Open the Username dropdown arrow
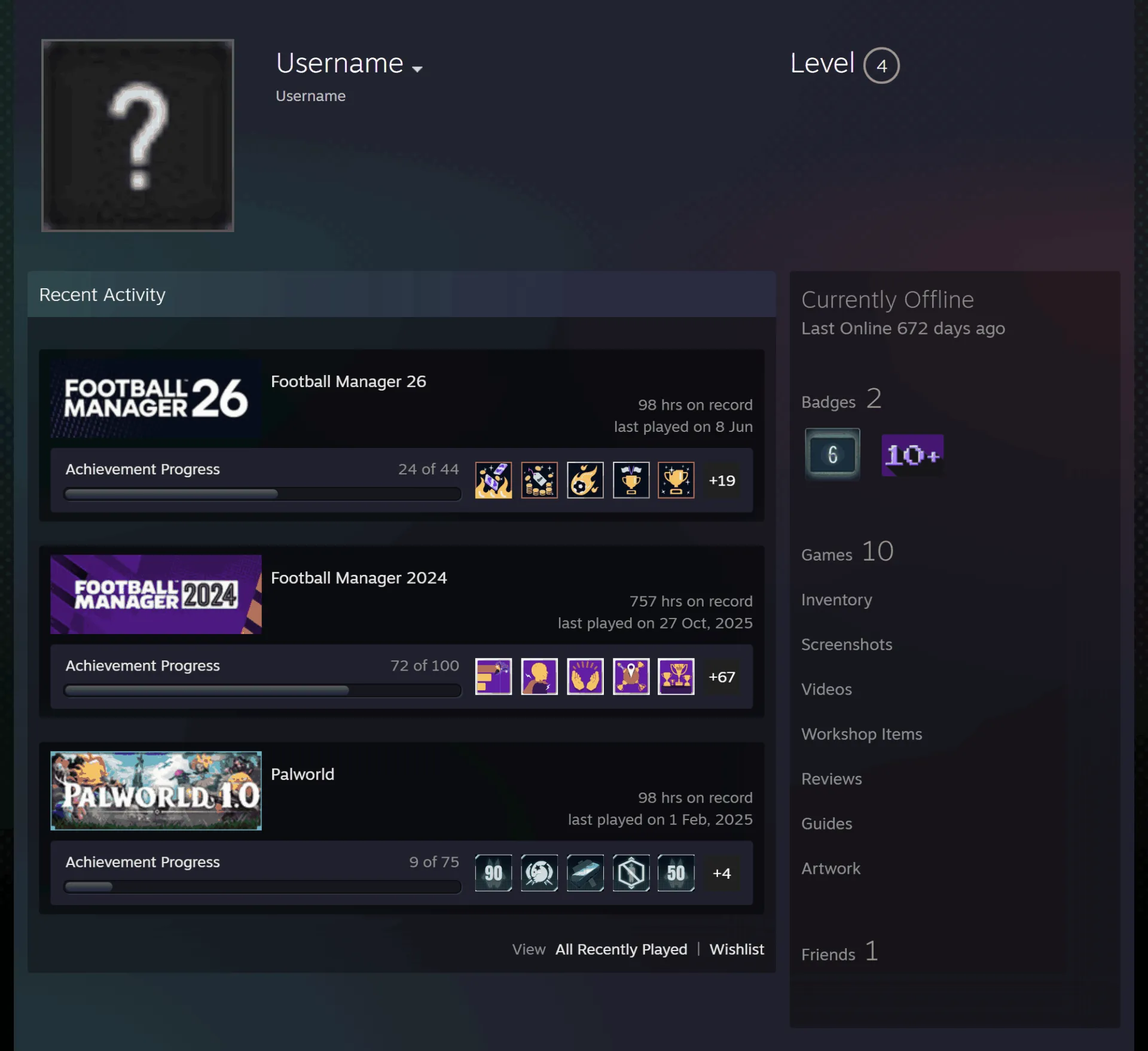1148x1051 pixels. point(417,69)
